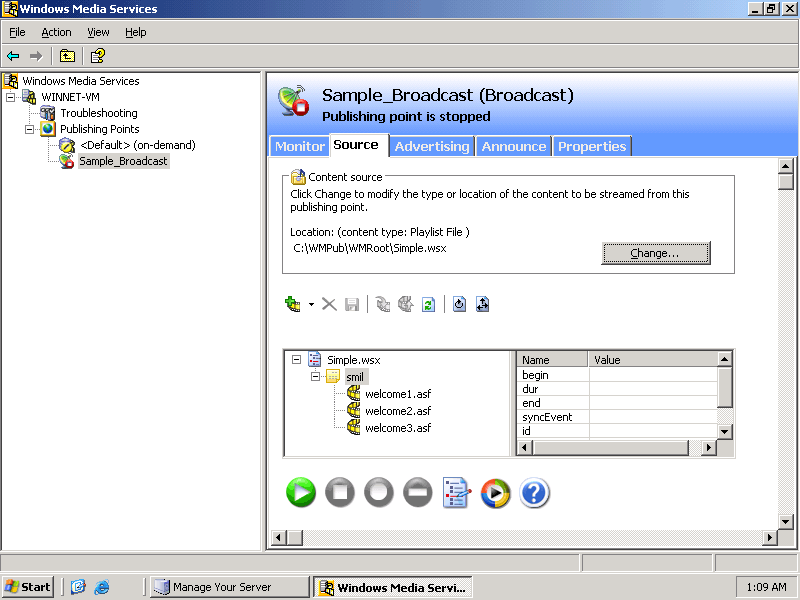Screen dimensions: 800x600
Task: Open the File menu
Action: click(x=17, y=32)
